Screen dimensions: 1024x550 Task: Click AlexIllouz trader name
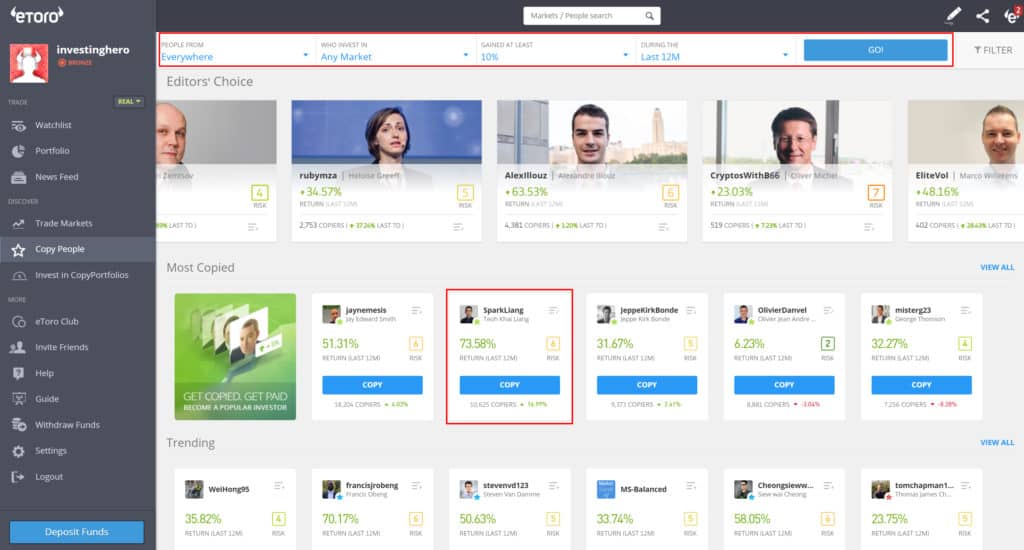[x=526, y=176]
